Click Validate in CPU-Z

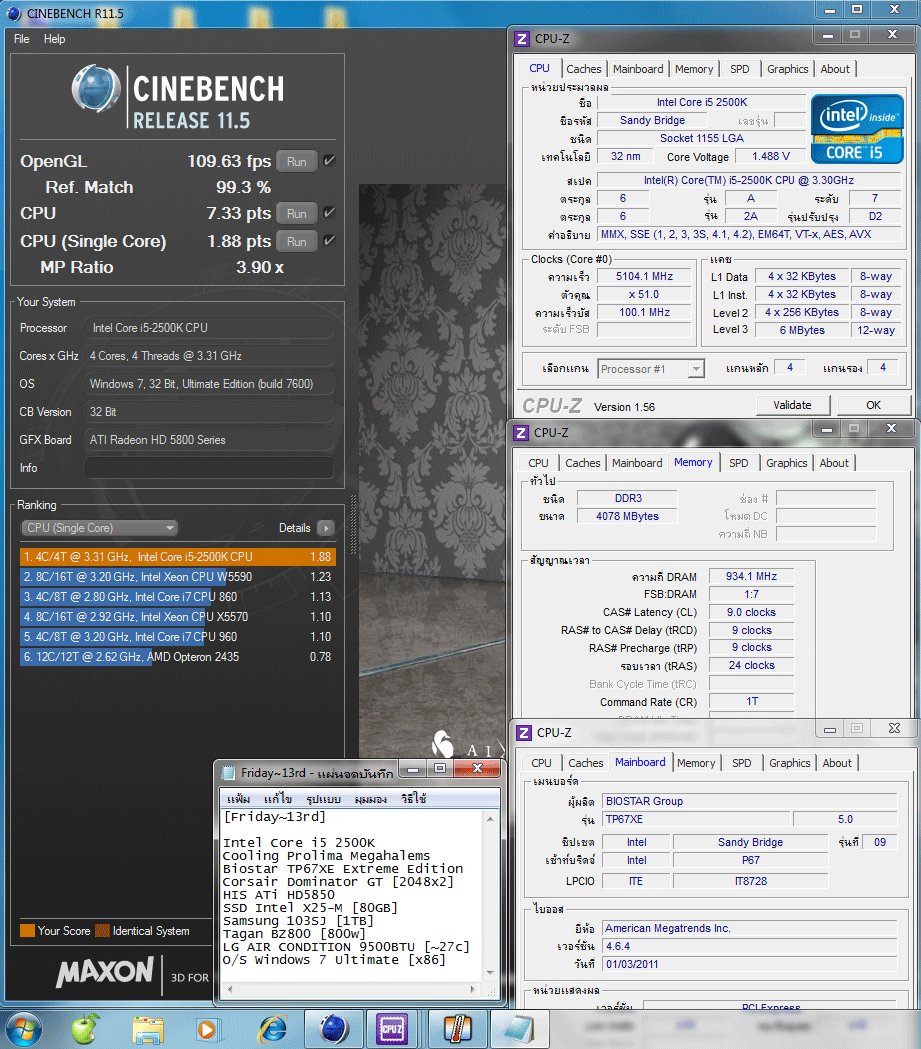pyautogui.click(x=793, y=405)
